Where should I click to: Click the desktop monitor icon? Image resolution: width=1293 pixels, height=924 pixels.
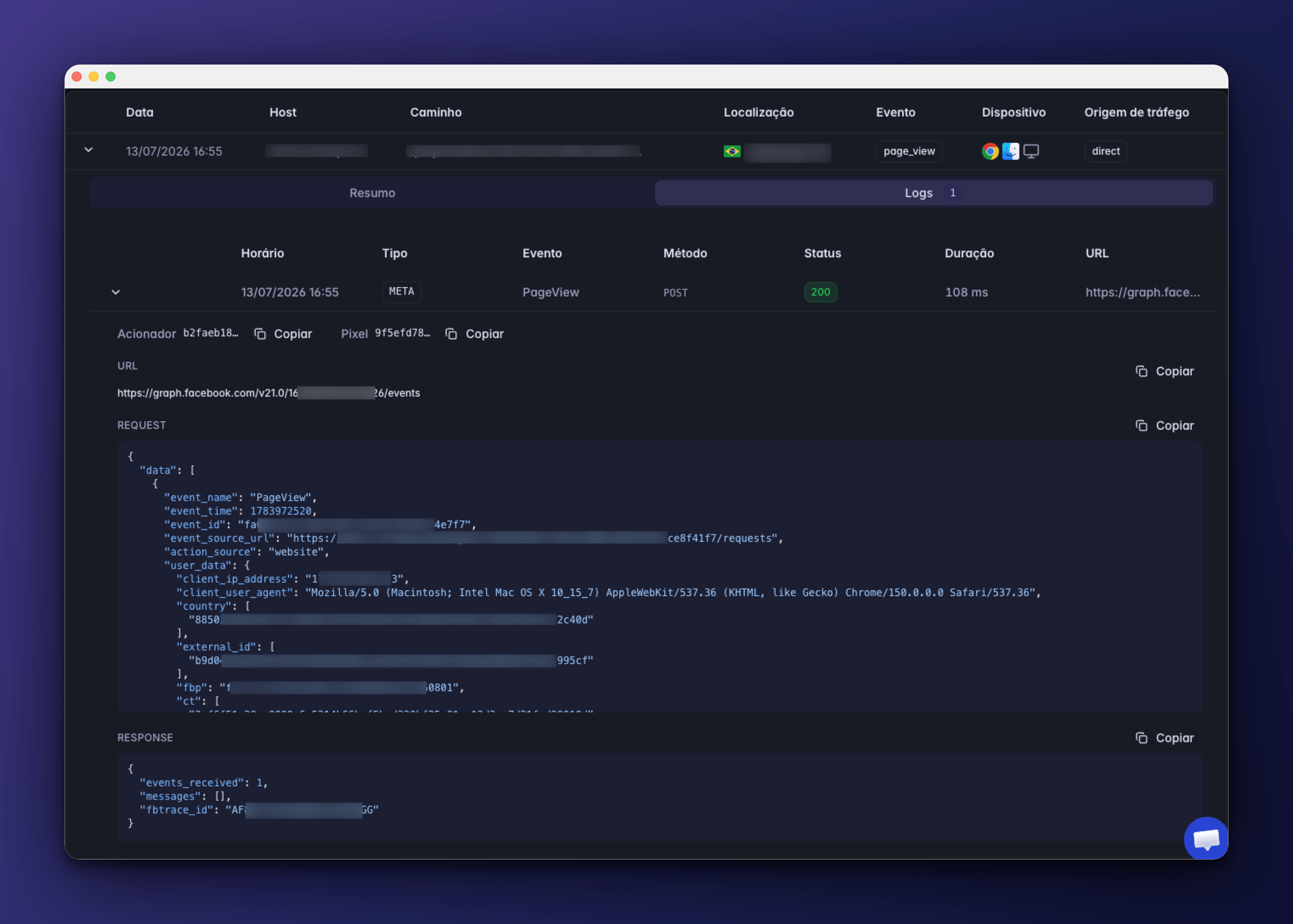tap(1031, 151)
